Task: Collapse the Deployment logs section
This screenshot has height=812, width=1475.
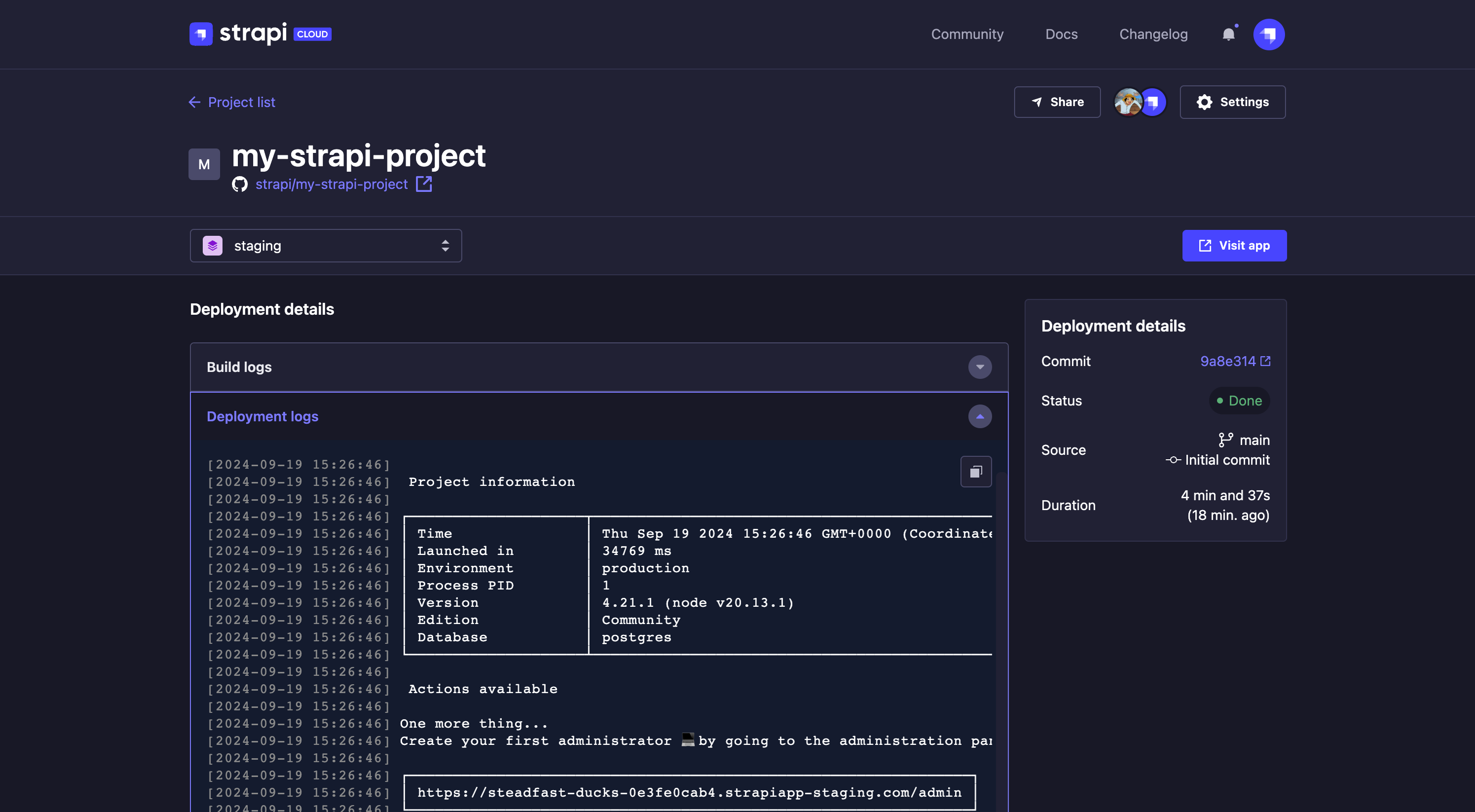Action: [x=981, y=416]
